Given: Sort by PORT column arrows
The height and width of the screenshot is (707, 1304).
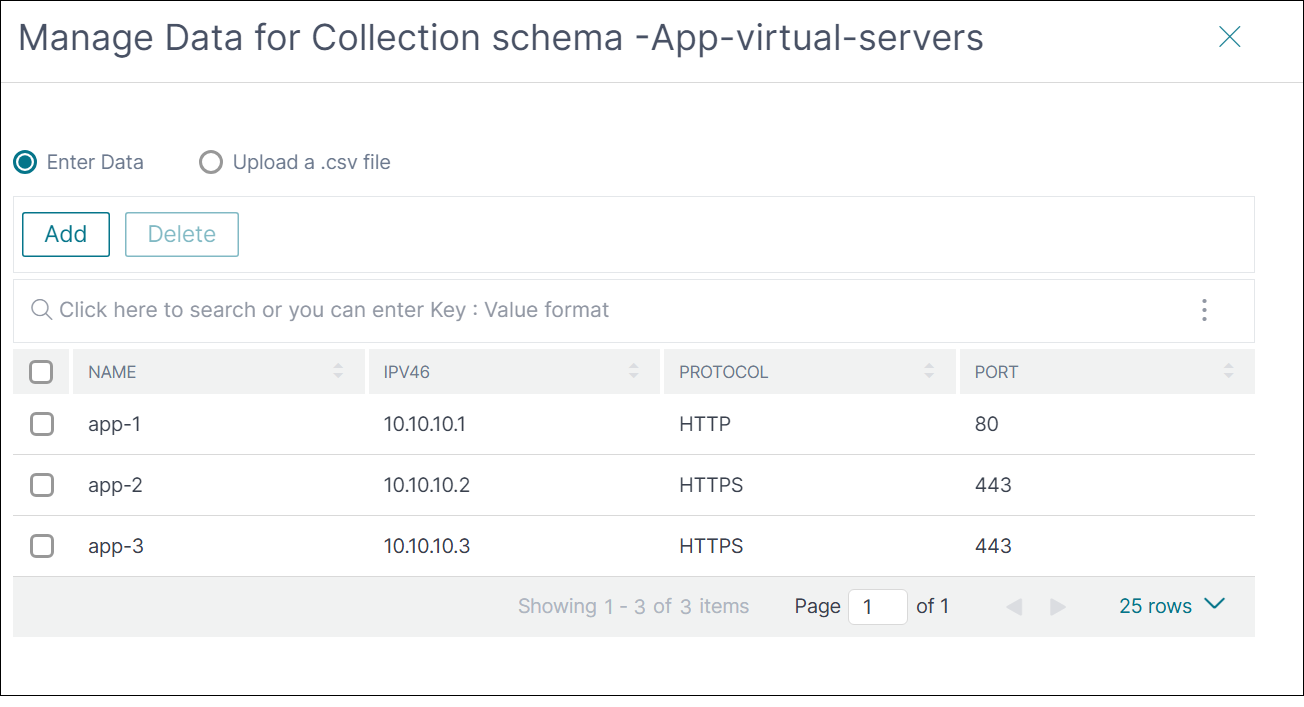Looking at the screenshot, I should (x=1228, y=372).
